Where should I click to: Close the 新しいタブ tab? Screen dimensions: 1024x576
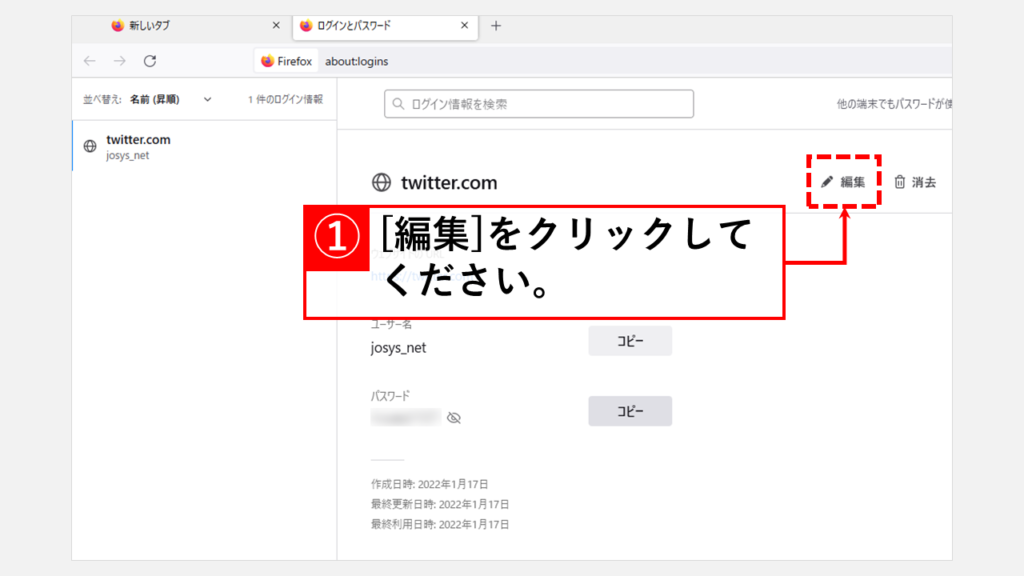pyautogui.click(x=276, y=26)
